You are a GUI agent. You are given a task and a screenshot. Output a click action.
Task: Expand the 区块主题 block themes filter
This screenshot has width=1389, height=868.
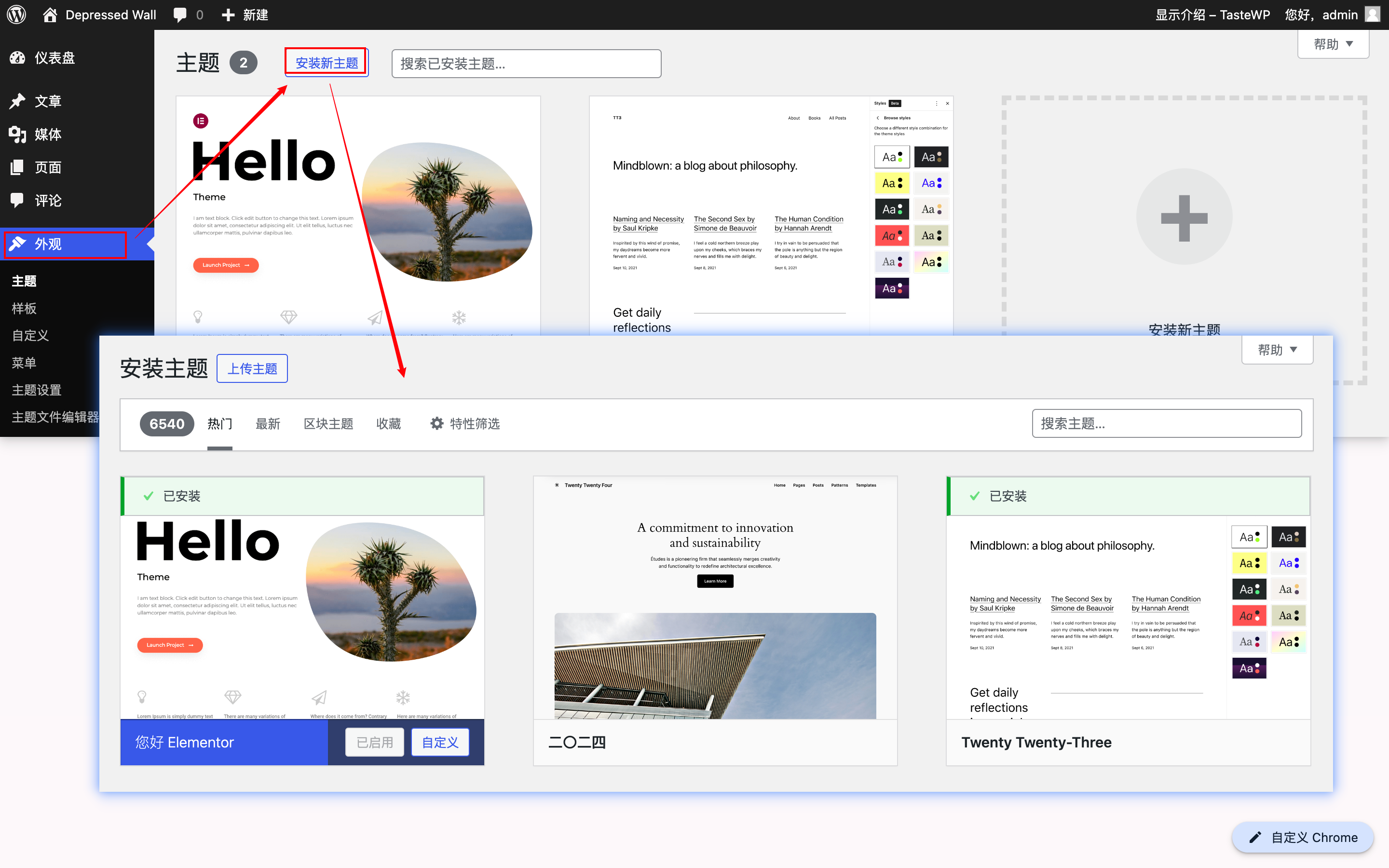[x=328, y=422]
